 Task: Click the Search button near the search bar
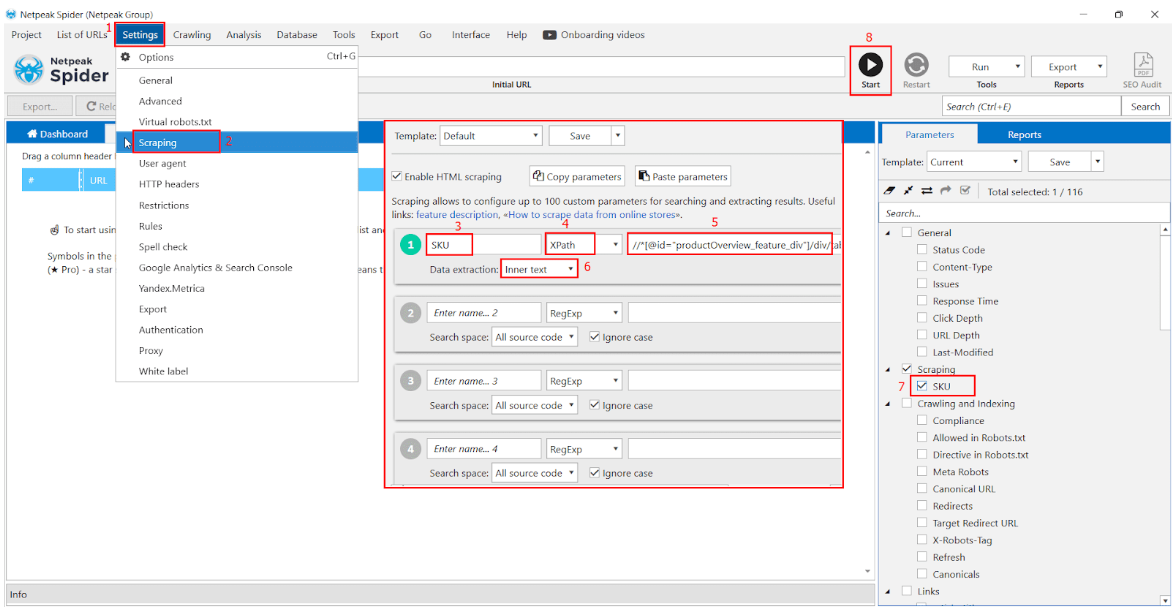[x=1144, y=105]
